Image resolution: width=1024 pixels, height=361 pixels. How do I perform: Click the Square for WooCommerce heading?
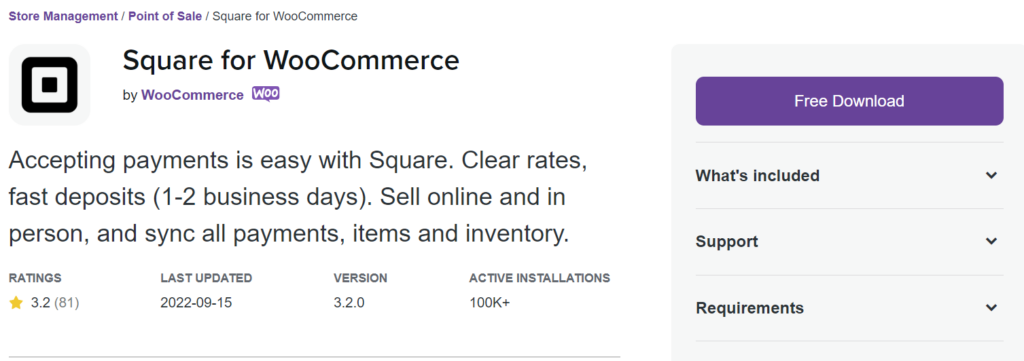(x=291, y=60)
